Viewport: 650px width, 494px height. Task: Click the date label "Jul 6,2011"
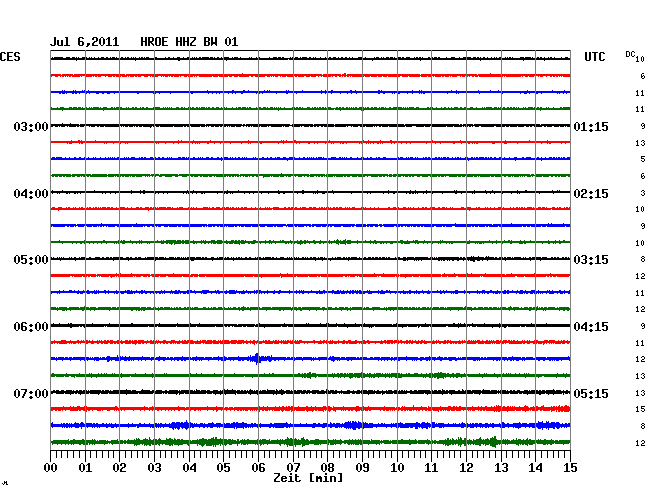(85, 42)
